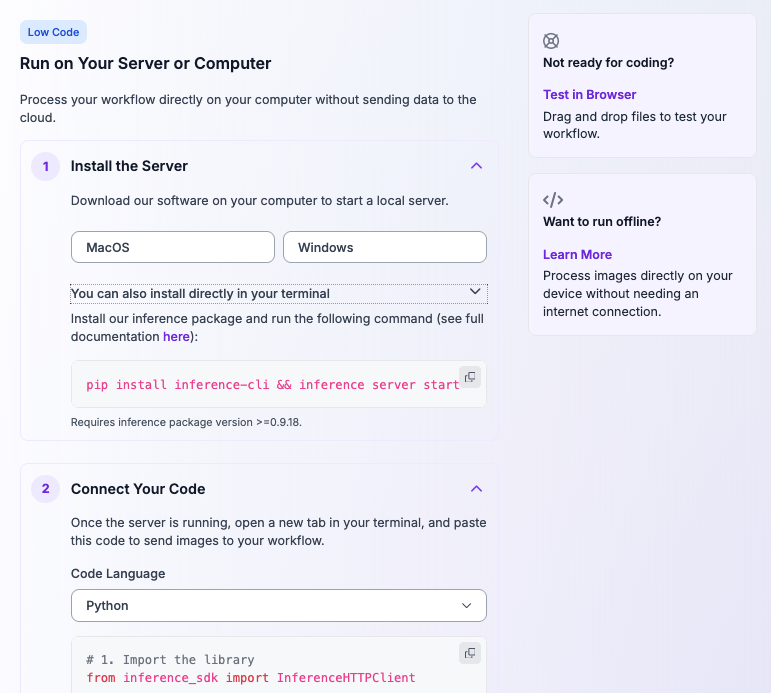Viewport: 771px width, 693px height.
Task: Open the Test in Browser link
Action: click(x=589, y=94)
